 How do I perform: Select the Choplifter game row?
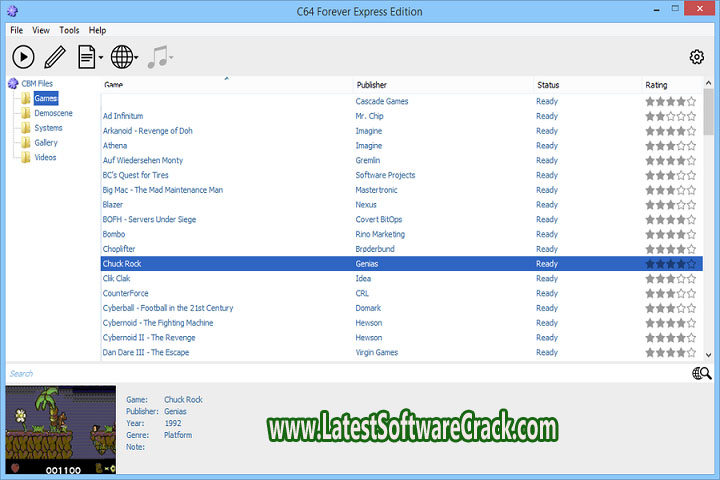click(402, 248)
